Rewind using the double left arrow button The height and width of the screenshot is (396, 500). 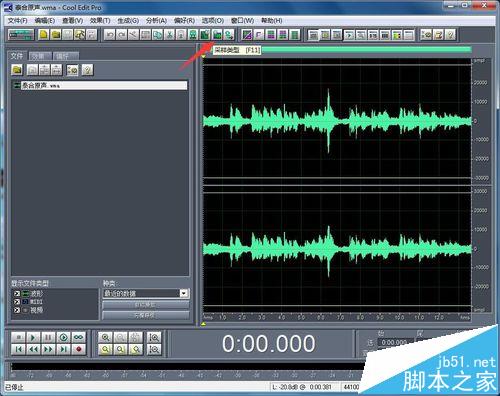(33, 349)
